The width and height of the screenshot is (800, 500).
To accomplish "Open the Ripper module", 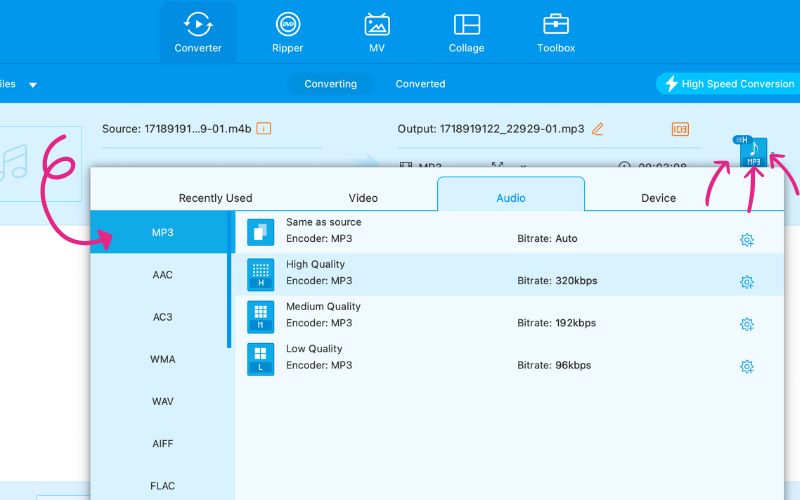I will (x=288, y=33).
